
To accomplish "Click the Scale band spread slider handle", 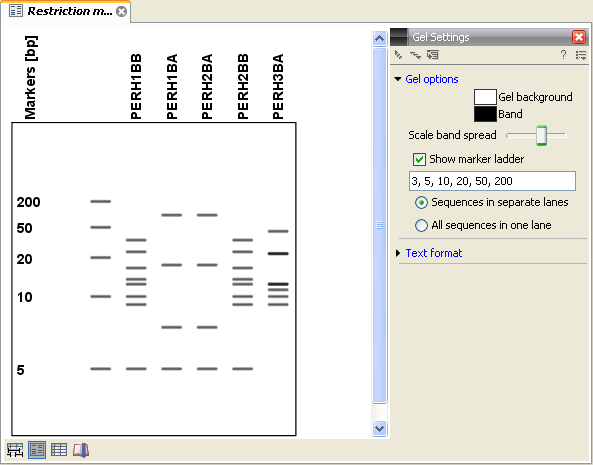I will click(541, 135).
